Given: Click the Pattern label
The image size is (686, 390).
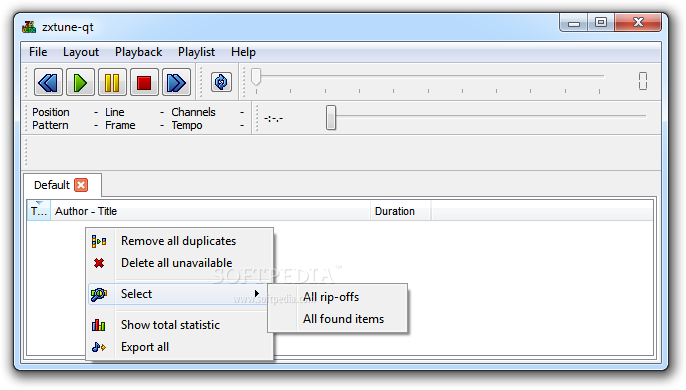Looking at the screenshot, I should [x=50, y=125].
